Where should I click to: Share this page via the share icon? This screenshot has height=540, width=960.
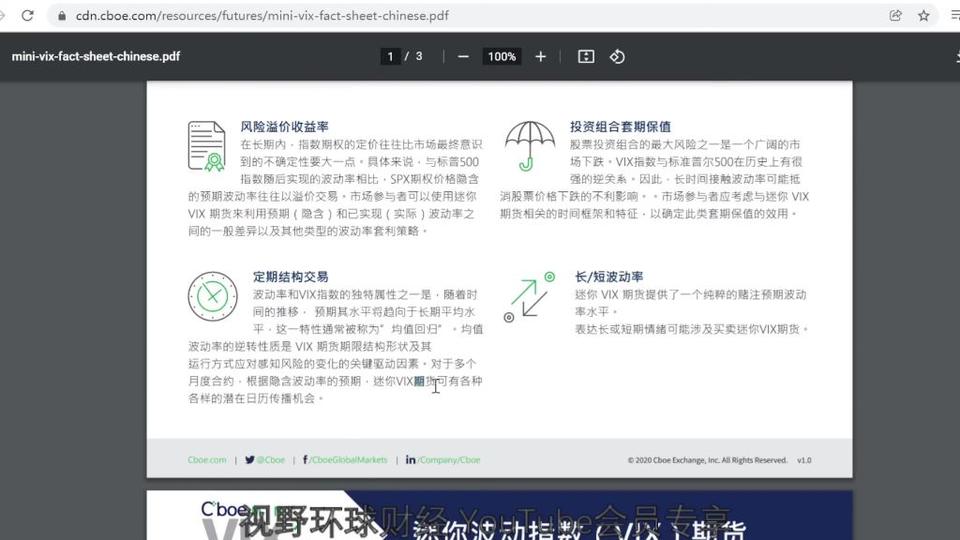[896, 16]
